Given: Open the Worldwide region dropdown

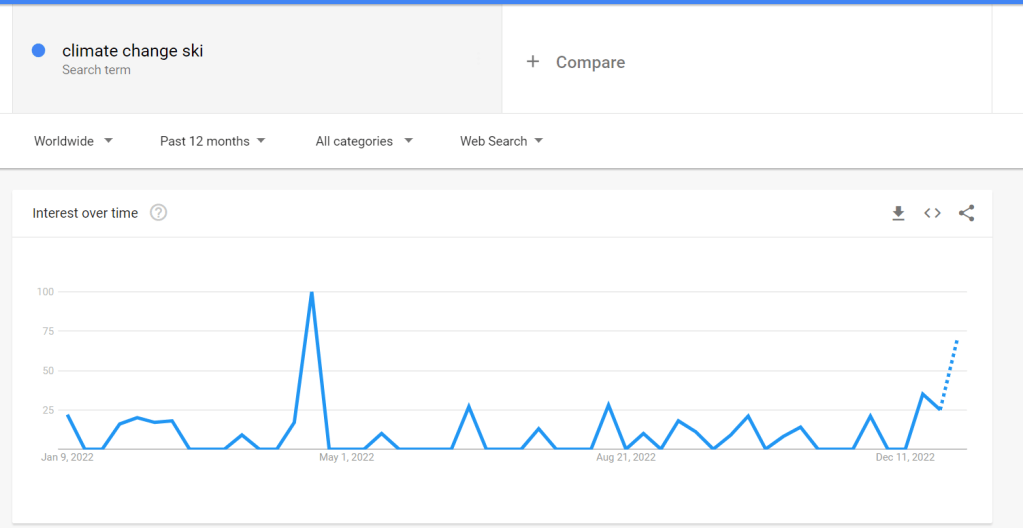Looking at the screenshot, I should pos(73,141).
